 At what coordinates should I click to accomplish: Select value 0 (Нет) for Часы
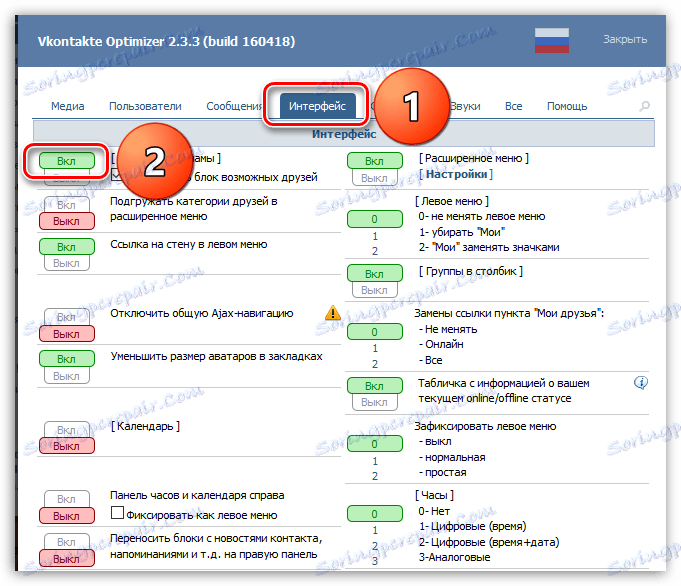tap(375, 513)
